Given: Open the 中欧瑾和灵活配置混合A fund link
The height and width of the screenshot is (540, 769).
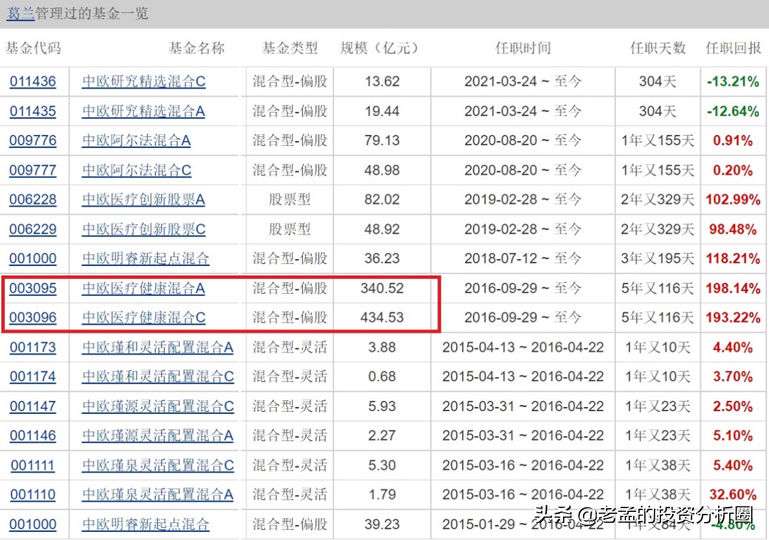Looking at the screenshot, I should 157,347.
